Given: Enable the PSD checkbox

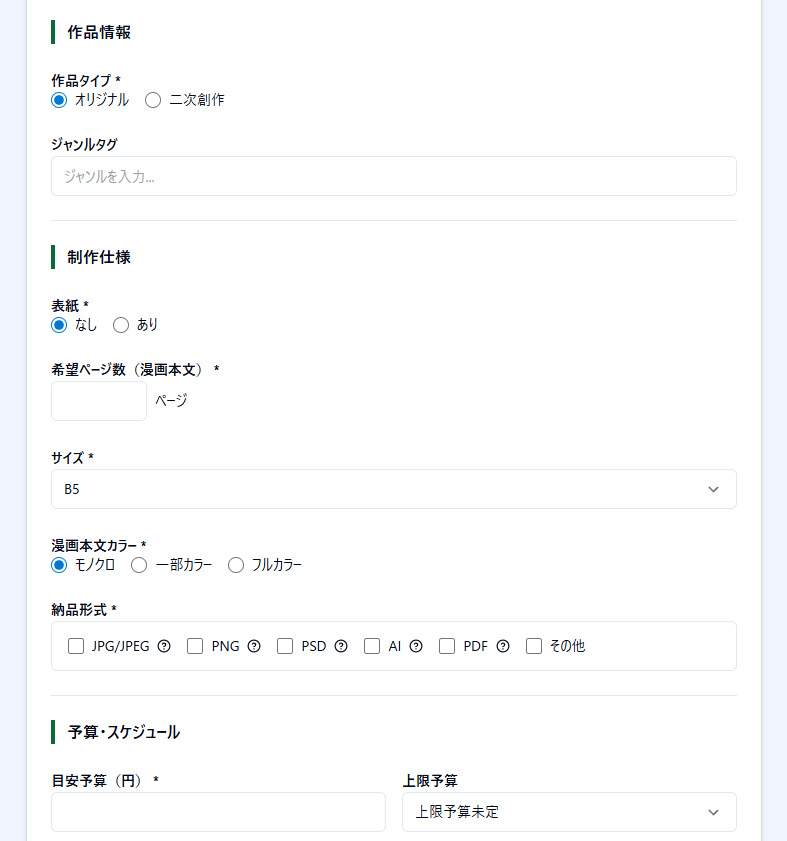Looking at the screenshot, I should tap(286, 646).
